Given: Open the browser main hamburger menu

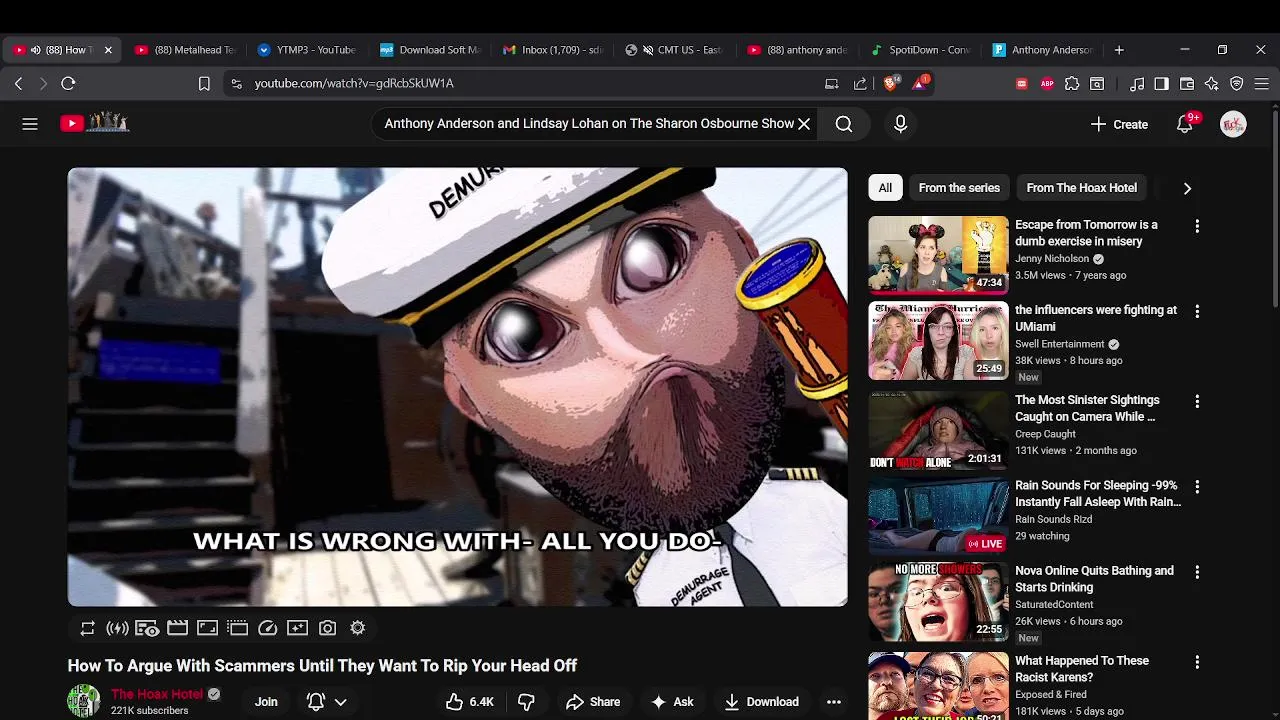Looking at the screenshot, I should [x=1262, y=84].
